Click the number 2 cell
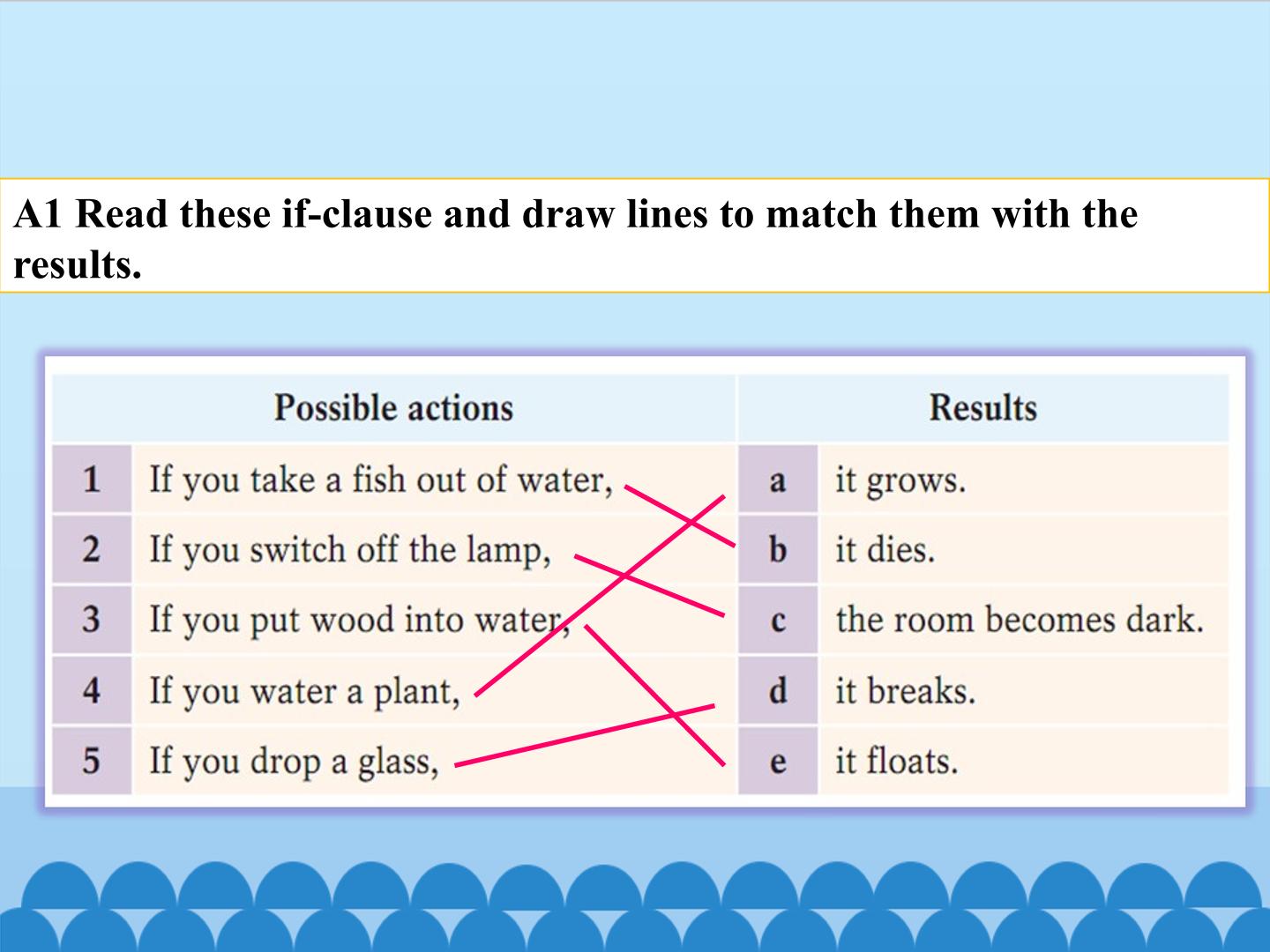The image size is (1270, 952). click(x=92, y=550)
